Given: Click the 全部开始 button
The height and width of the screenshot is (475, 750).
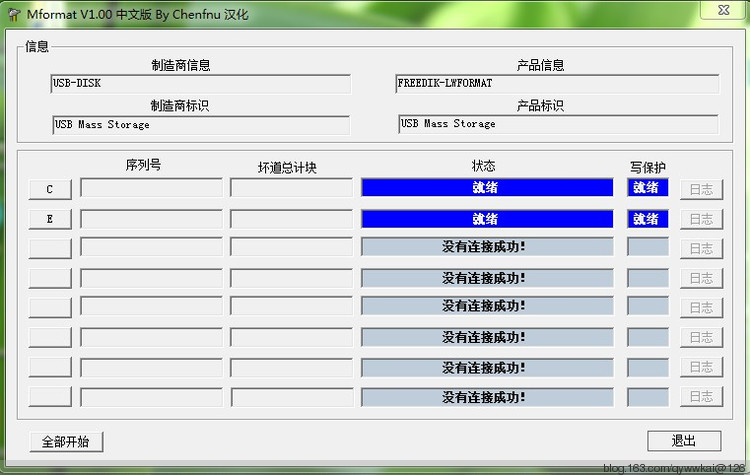Looking at the screenshot, I should coord(66,442).
